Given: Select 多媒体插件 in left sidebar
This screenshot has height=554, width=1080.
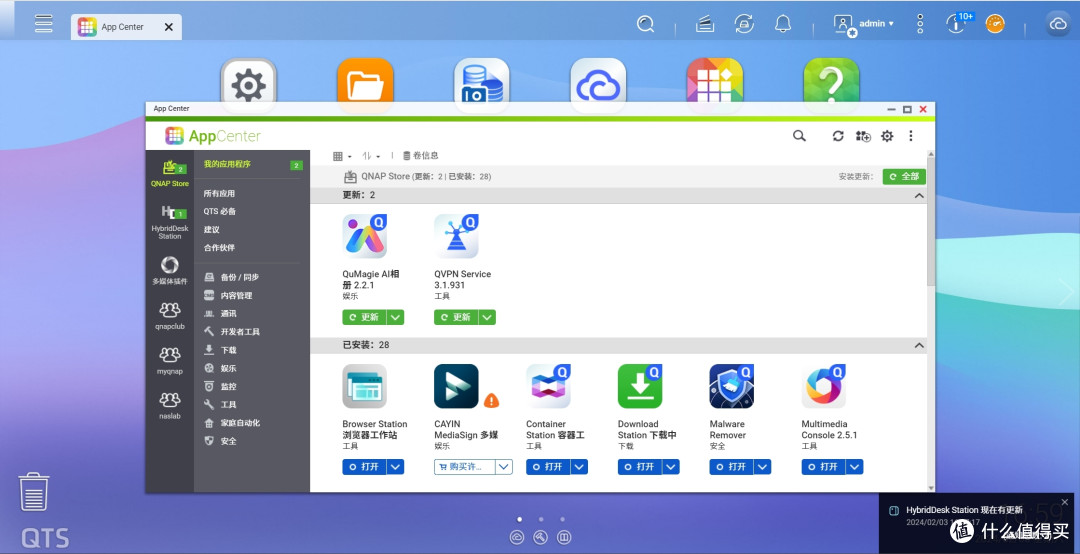Looking at the screenshot, I should click(169, 271).
